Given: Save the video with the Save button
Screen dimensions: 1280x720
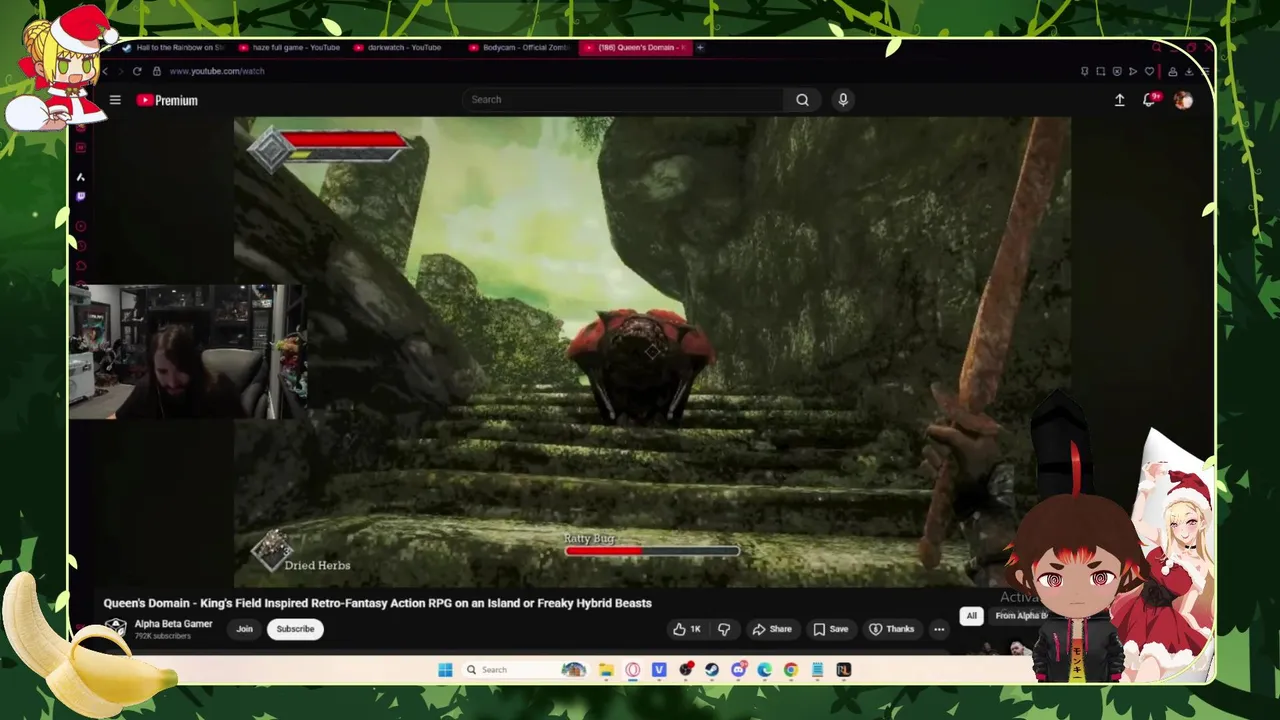Looking at the screenshot, I should [x=830, y=629].
